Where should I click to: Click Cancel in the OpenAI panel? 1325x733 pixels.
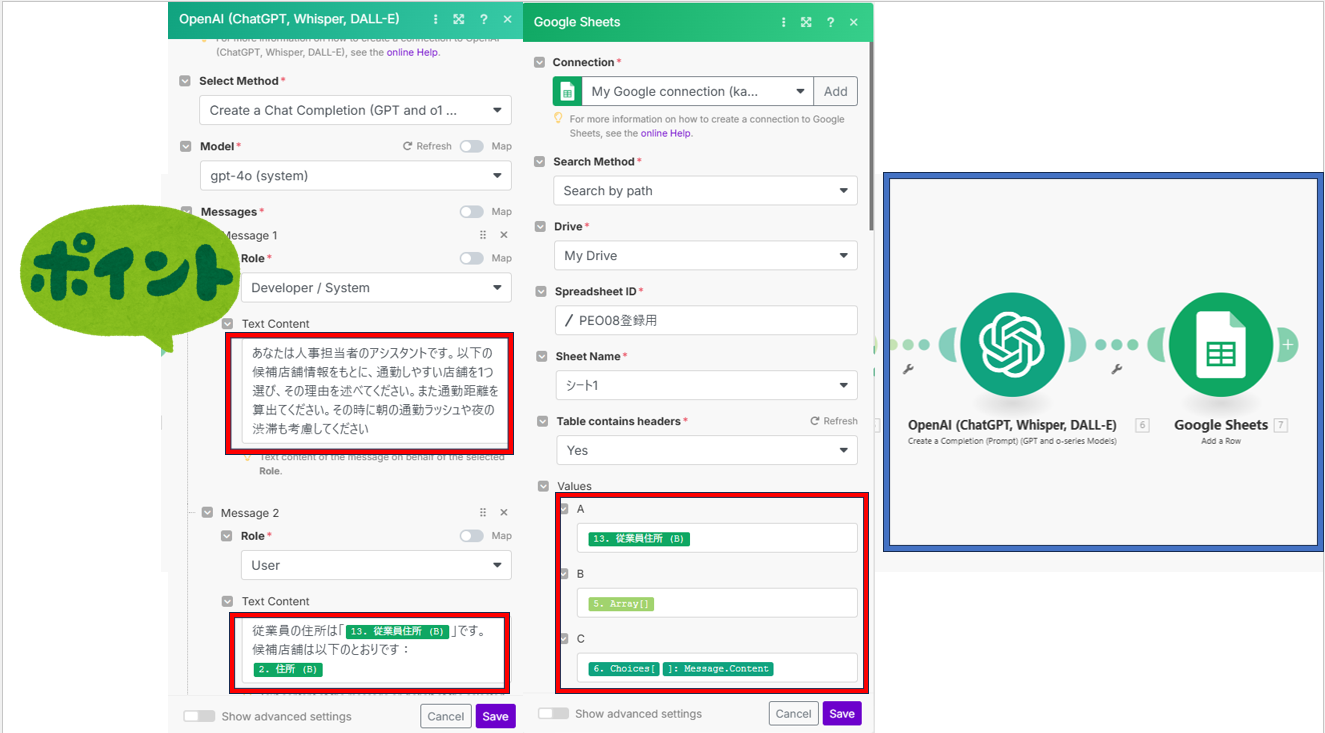pyautogui.click(x=446, y=716)
